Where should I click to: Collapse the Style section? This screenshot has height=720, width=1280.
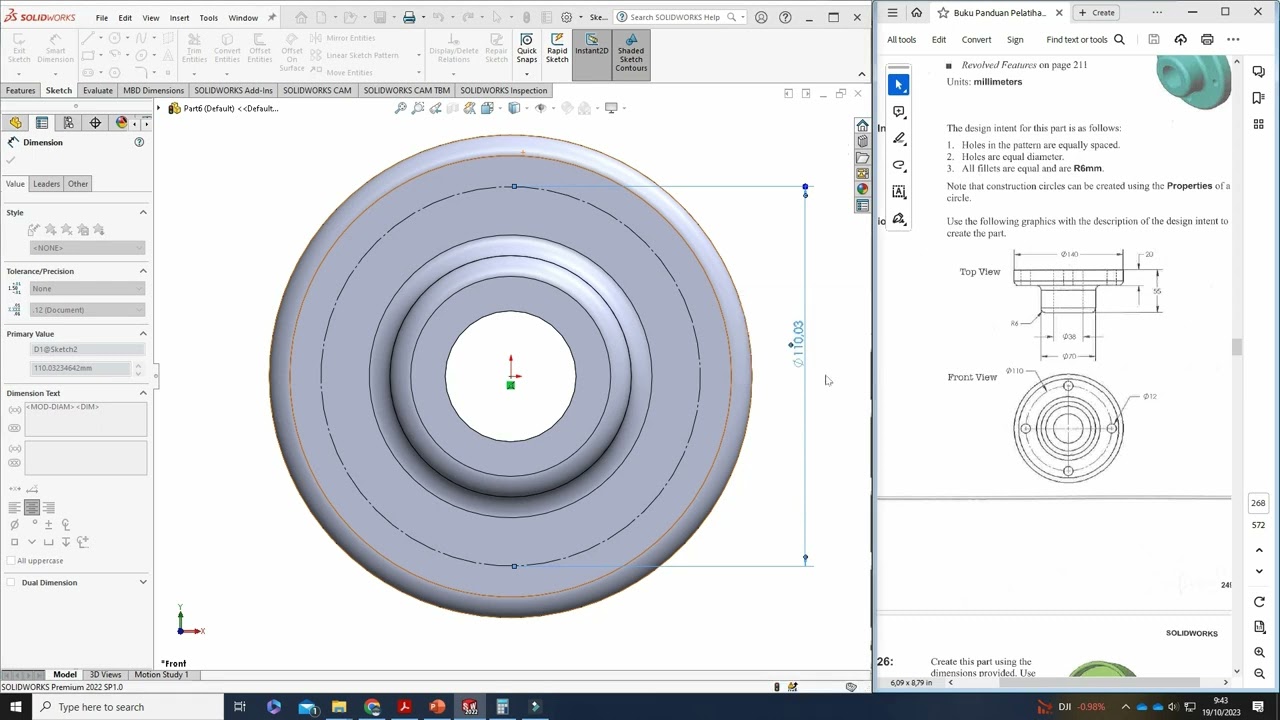[143, 212]
